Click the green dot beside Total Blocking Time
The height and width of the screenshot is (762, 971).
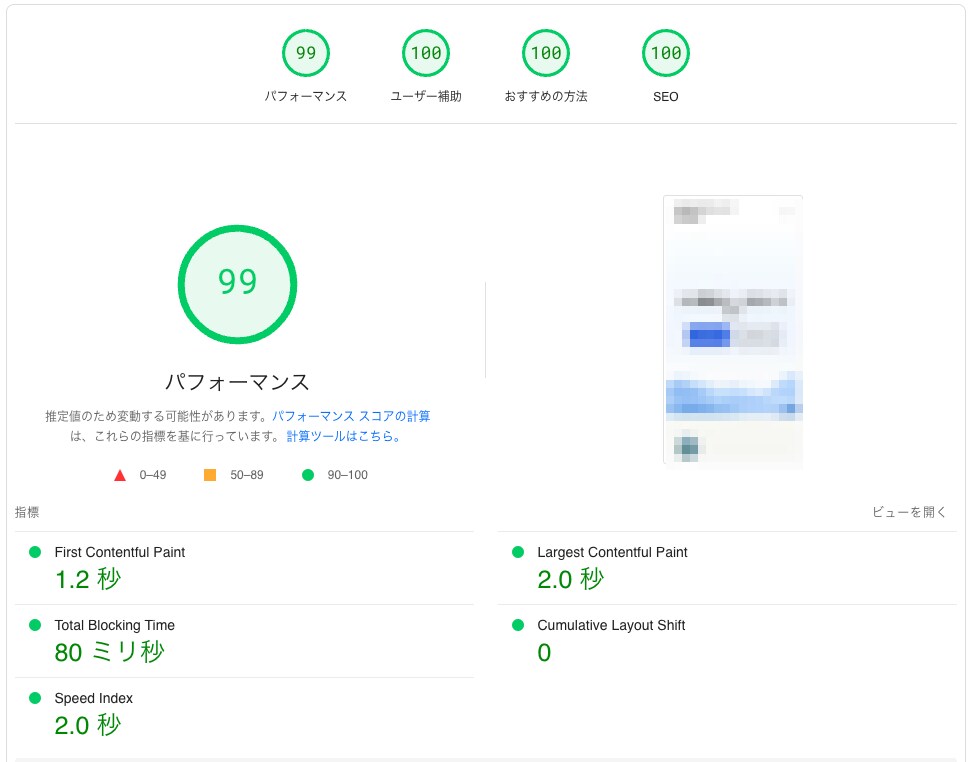[35, 625]
